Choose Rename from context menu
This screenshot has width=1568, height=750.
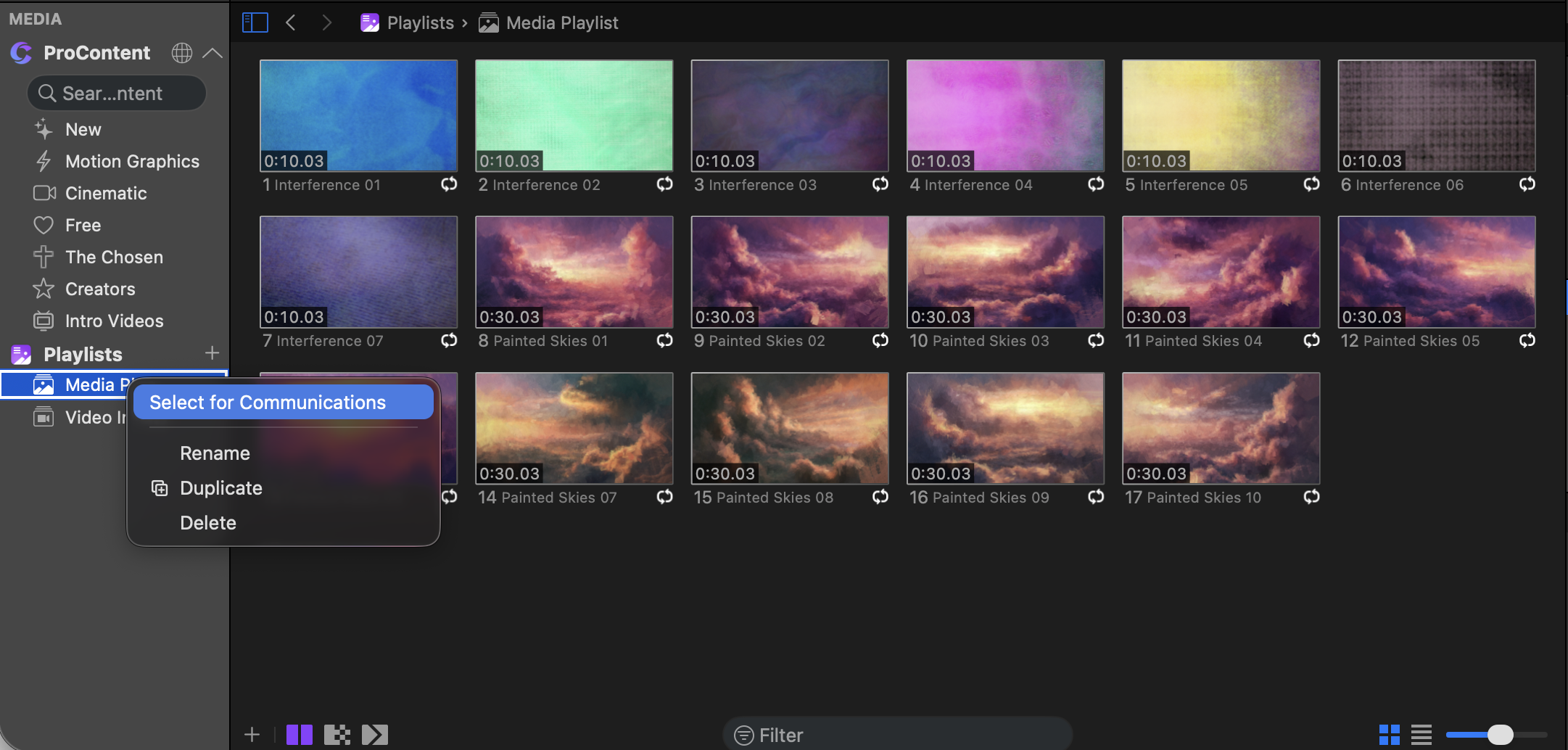tap(215, 453)
